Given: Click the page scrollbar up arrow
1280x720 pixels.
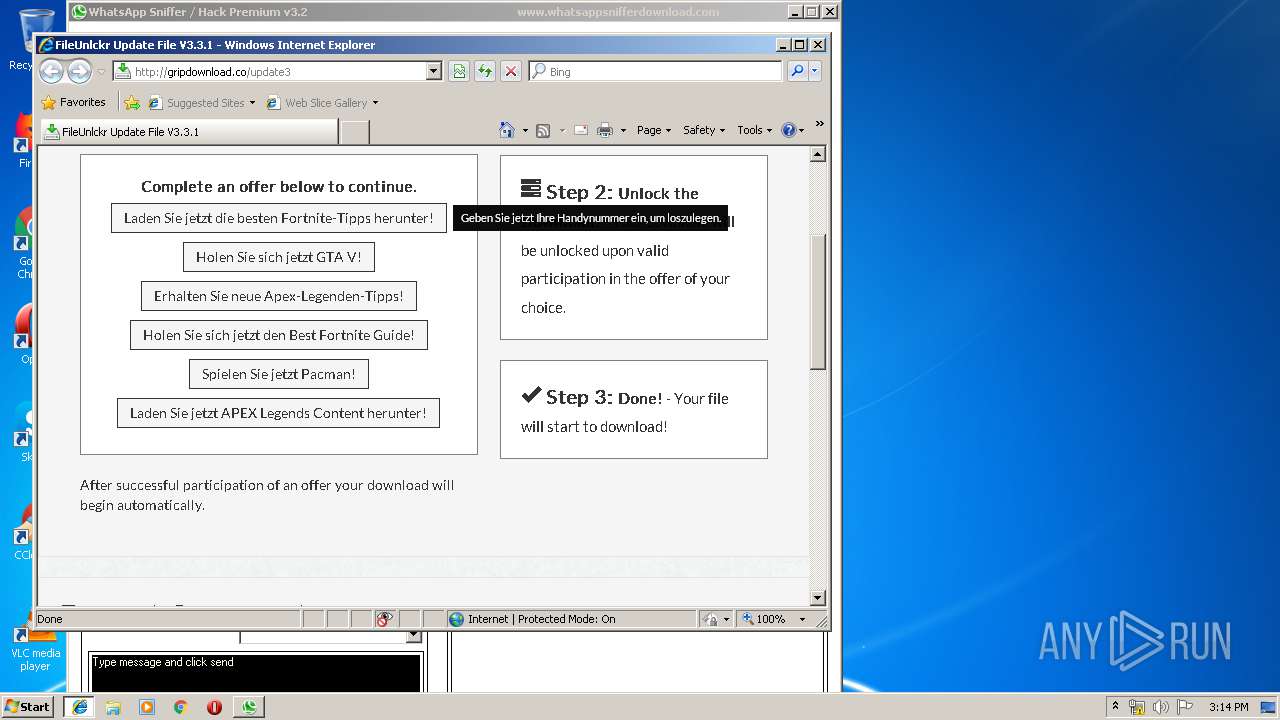Looking at the screenshot, I should click(818, 154).
